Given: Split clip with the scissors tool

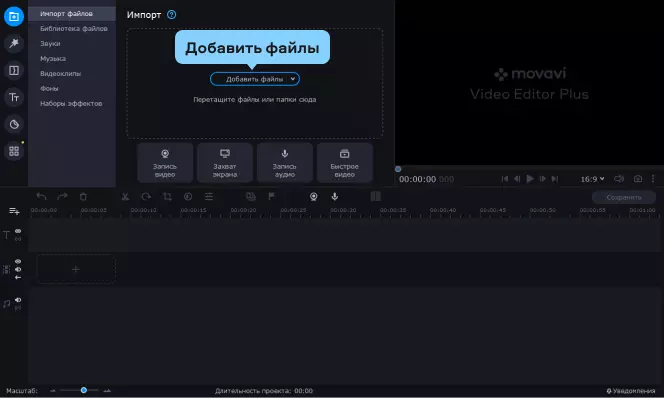Looking at the screenshot, I should [125, 197].
